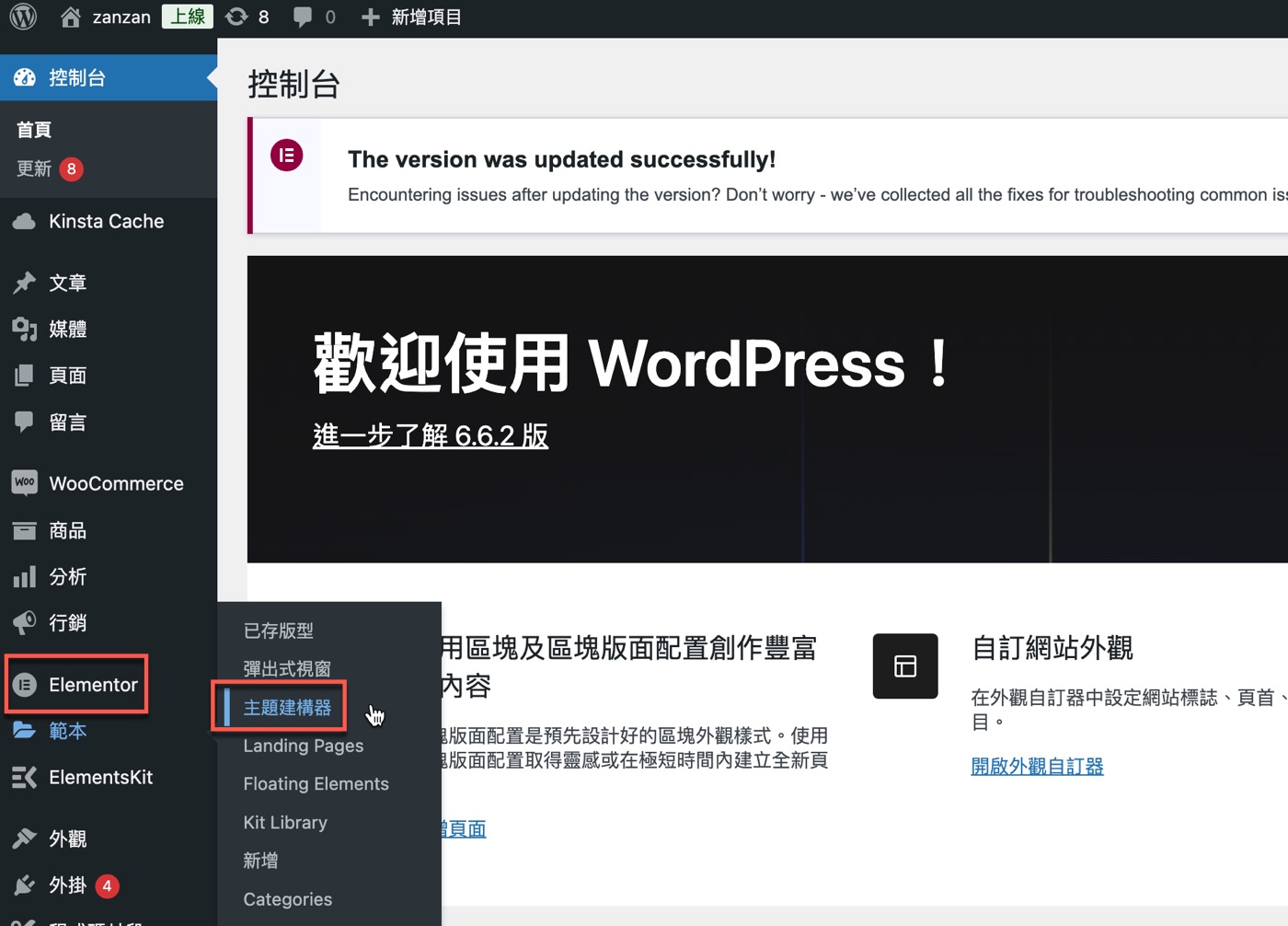This screenshot has width=1288, height=926.
Task: Click the 文章 pushpin icon
Action: 25,283
